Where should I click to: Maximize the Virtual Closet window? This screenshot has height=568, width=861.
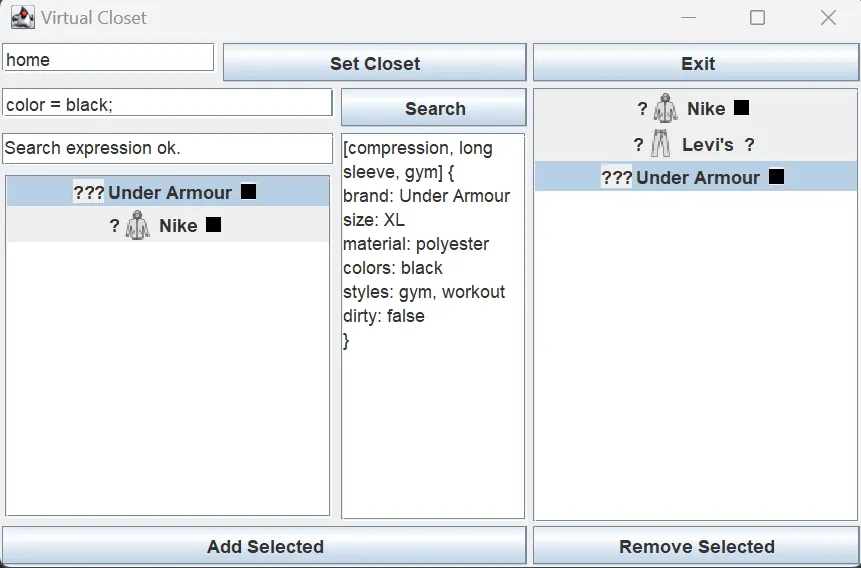pyautogui.click(x=758, y=18)
